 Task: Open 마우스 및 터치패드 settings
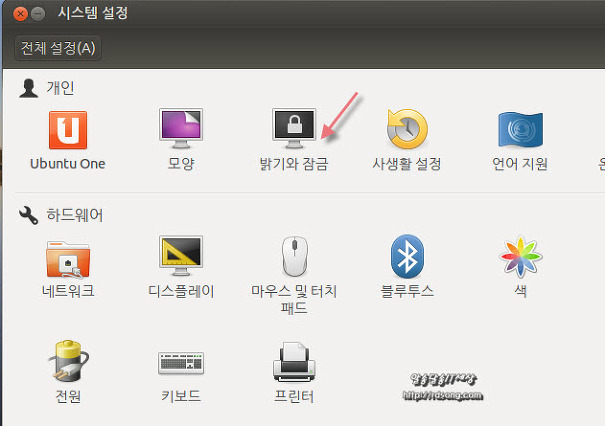(293, 258)
